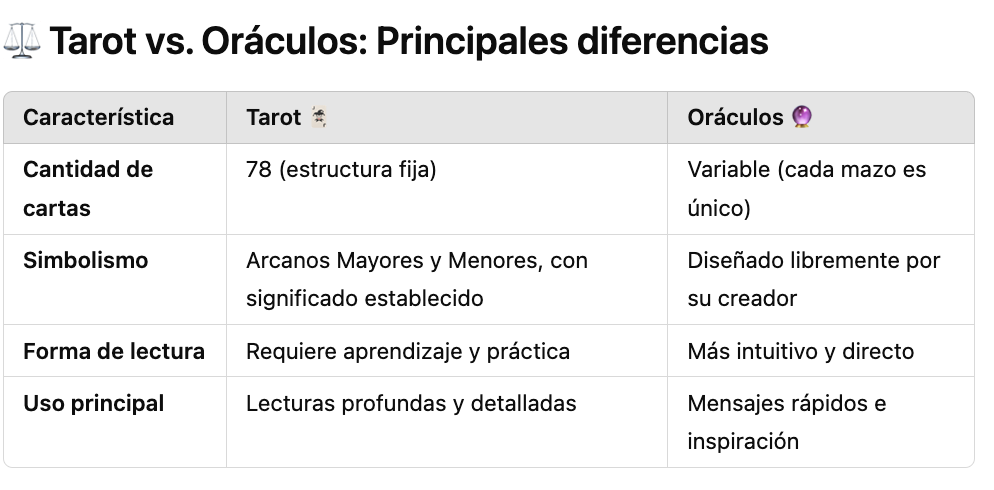This screenshot has height=490, width=994.
Task: Click the words Principales diferencias in the title
Action: pos(572,41)
